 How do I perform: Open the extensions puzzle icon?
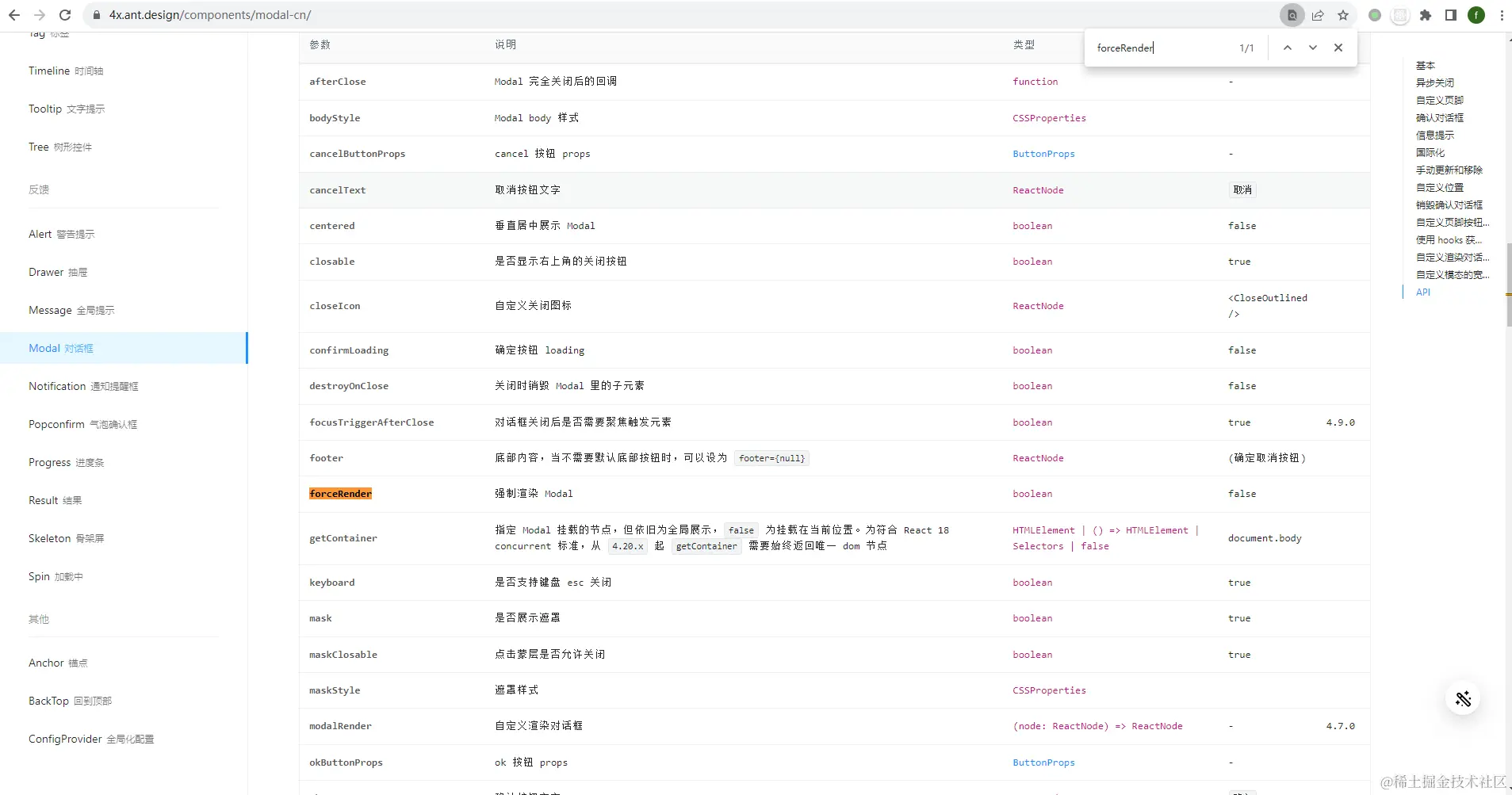coord(1426,15)
